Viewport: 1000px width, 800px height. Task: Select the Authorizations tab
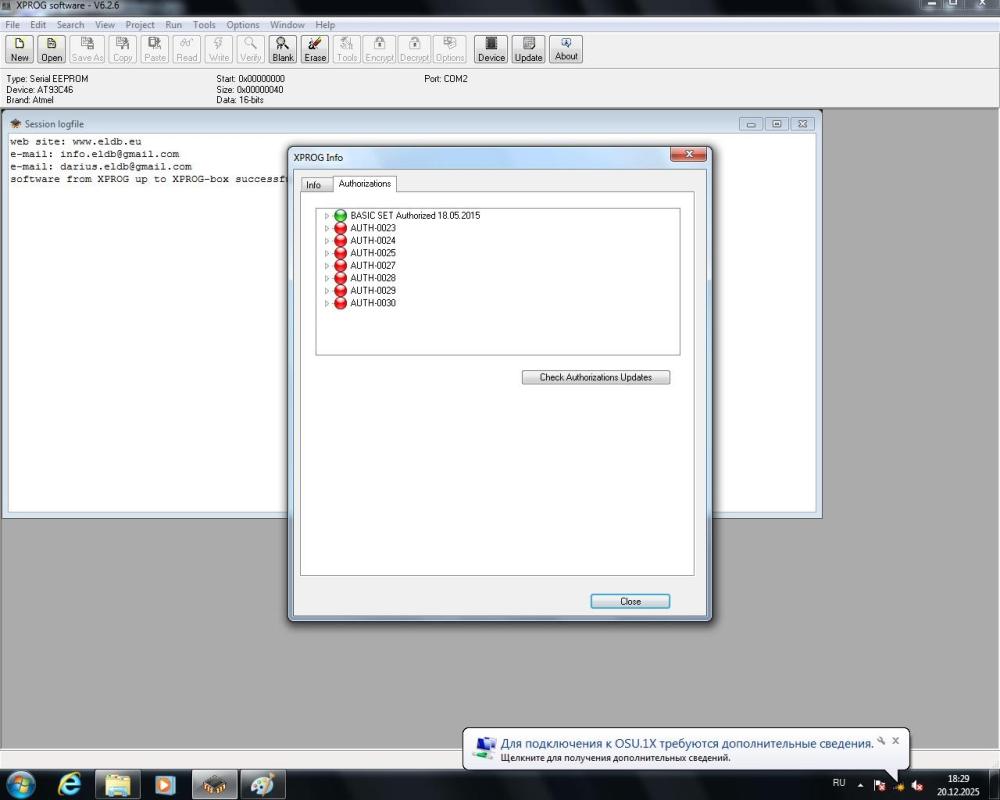click(x=365, y=184)
